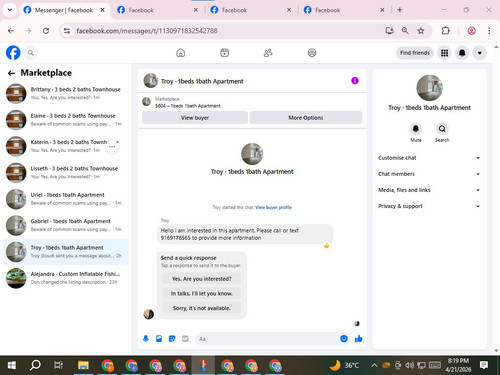Open the emoji picker in message box
This screenshot has height=375, width=500.
344,339
